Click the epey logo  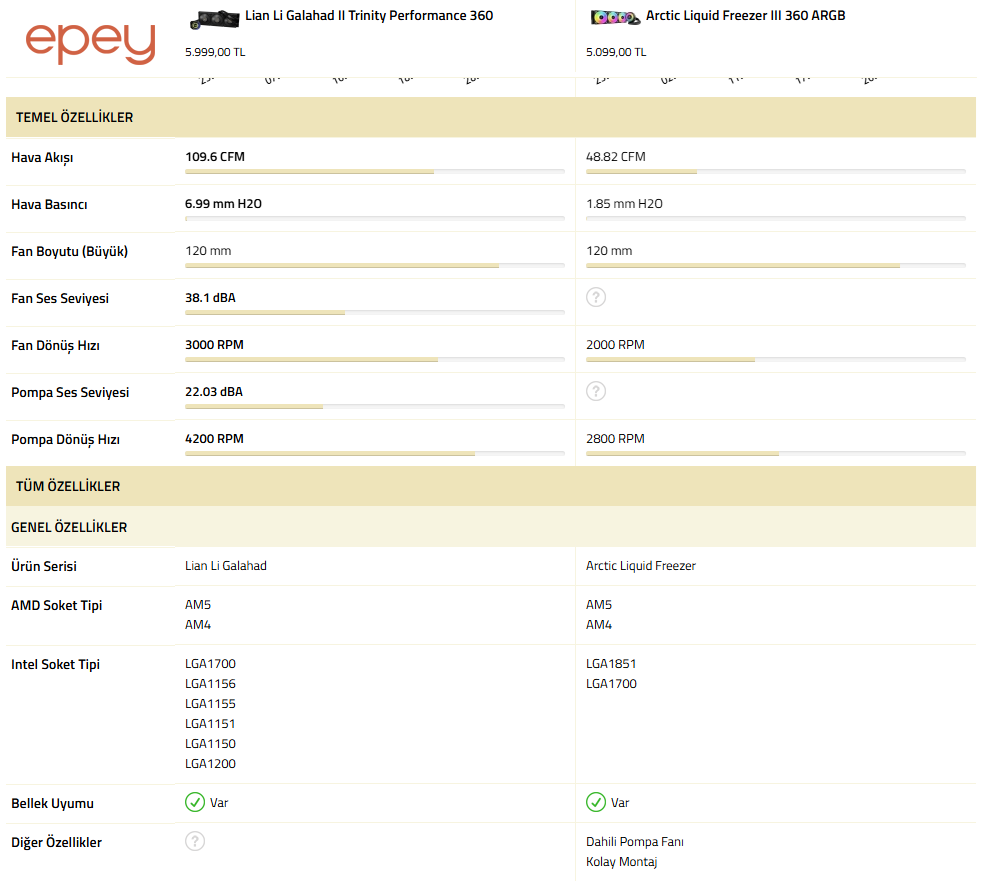click(90, 43)
